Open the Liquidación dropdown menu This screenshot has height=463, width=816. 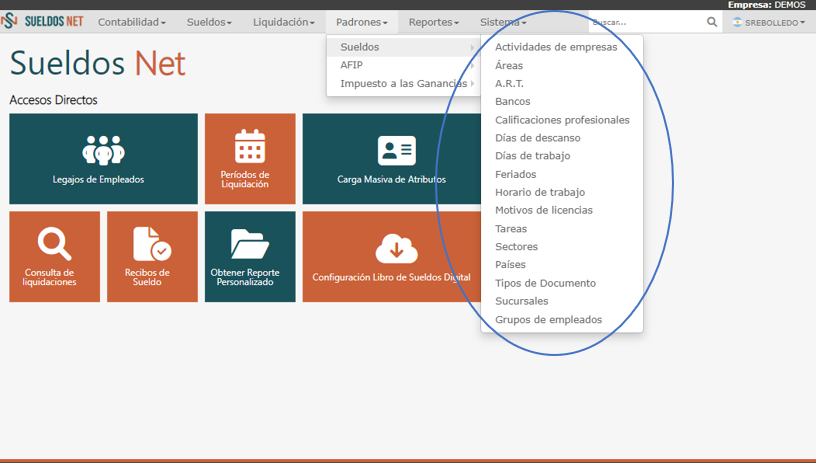[284, 22]
